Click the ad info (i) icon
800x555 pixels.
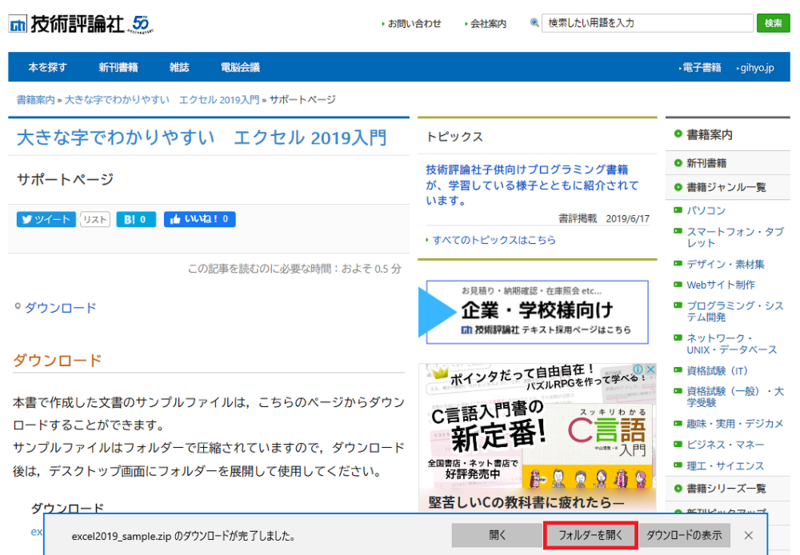[638, 369]
